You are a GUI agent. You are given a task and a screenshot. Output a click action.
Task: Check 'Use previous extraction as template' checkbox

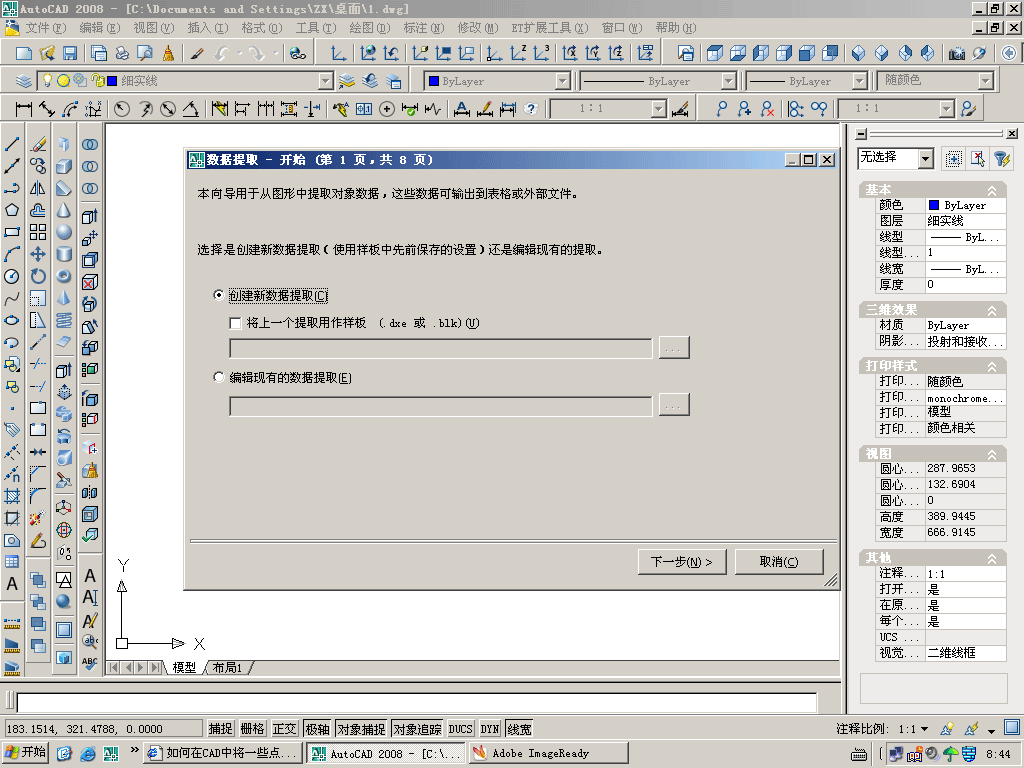pos(236,323)
